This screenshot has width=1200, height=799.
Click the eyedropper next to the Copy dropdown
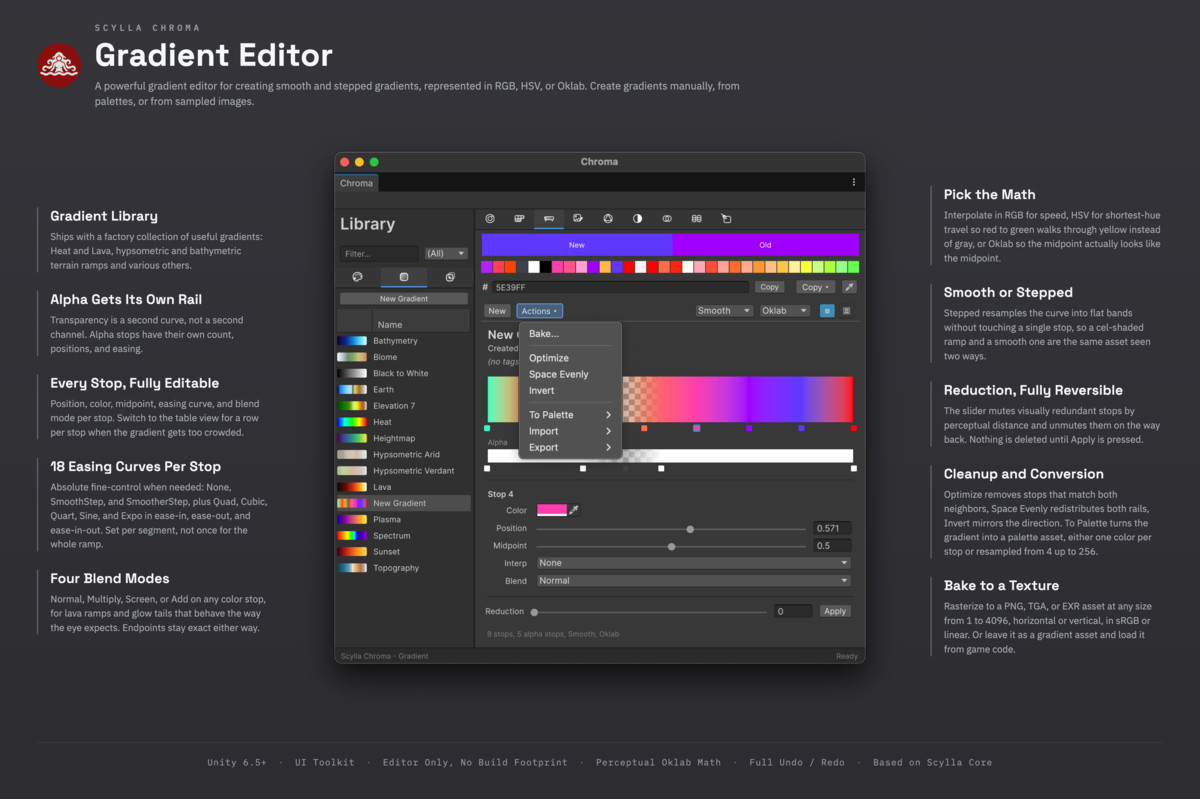pyautogui.click(x=850, y=287)
